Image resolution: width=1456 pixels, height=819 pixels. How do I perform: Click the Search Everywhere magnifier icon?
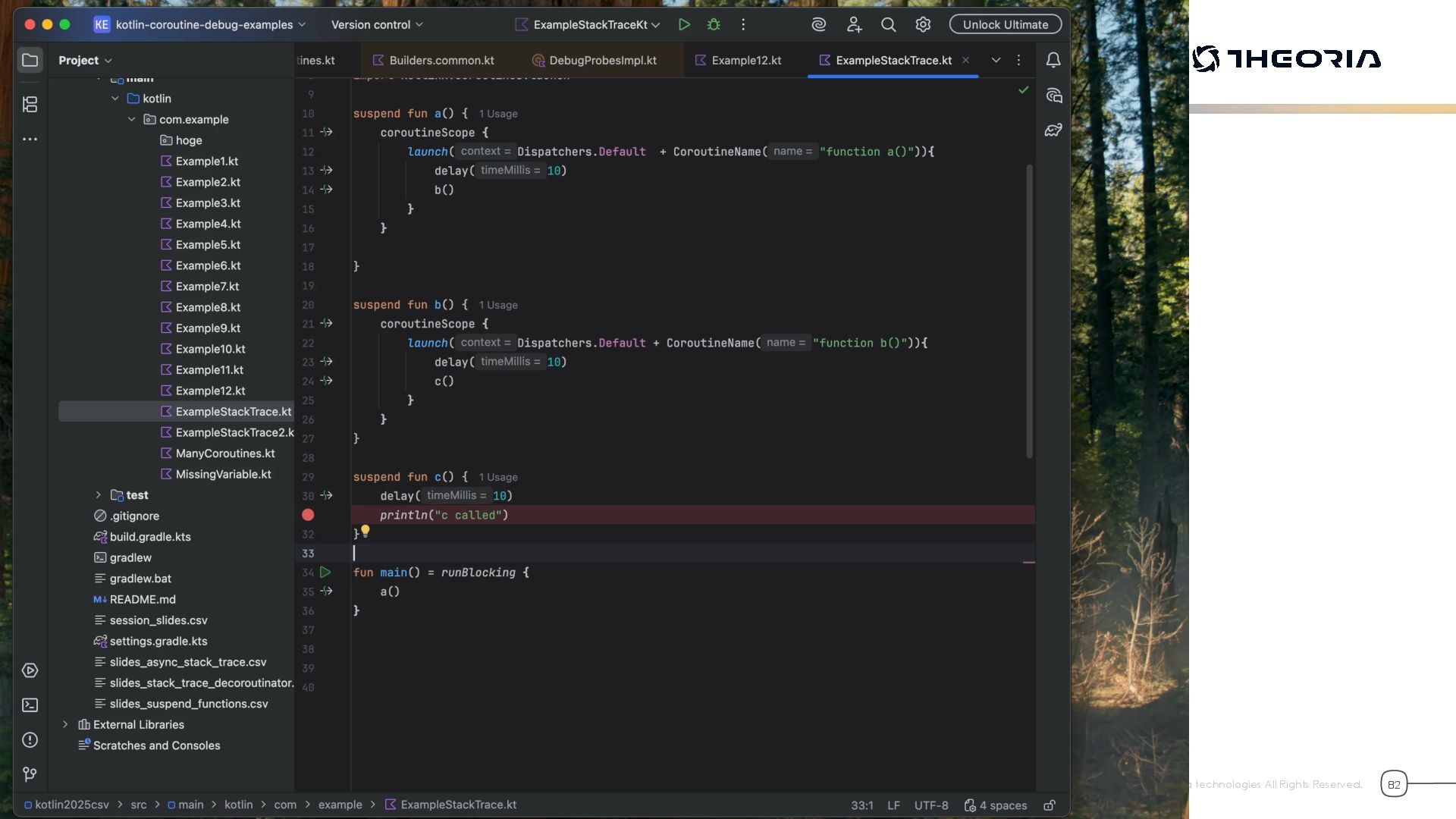[x=888, y=24]
